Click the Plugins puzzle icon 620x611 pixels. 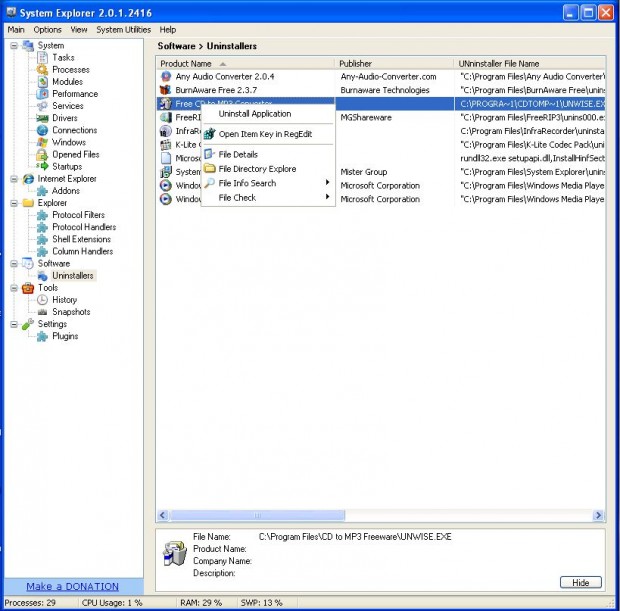42,336
